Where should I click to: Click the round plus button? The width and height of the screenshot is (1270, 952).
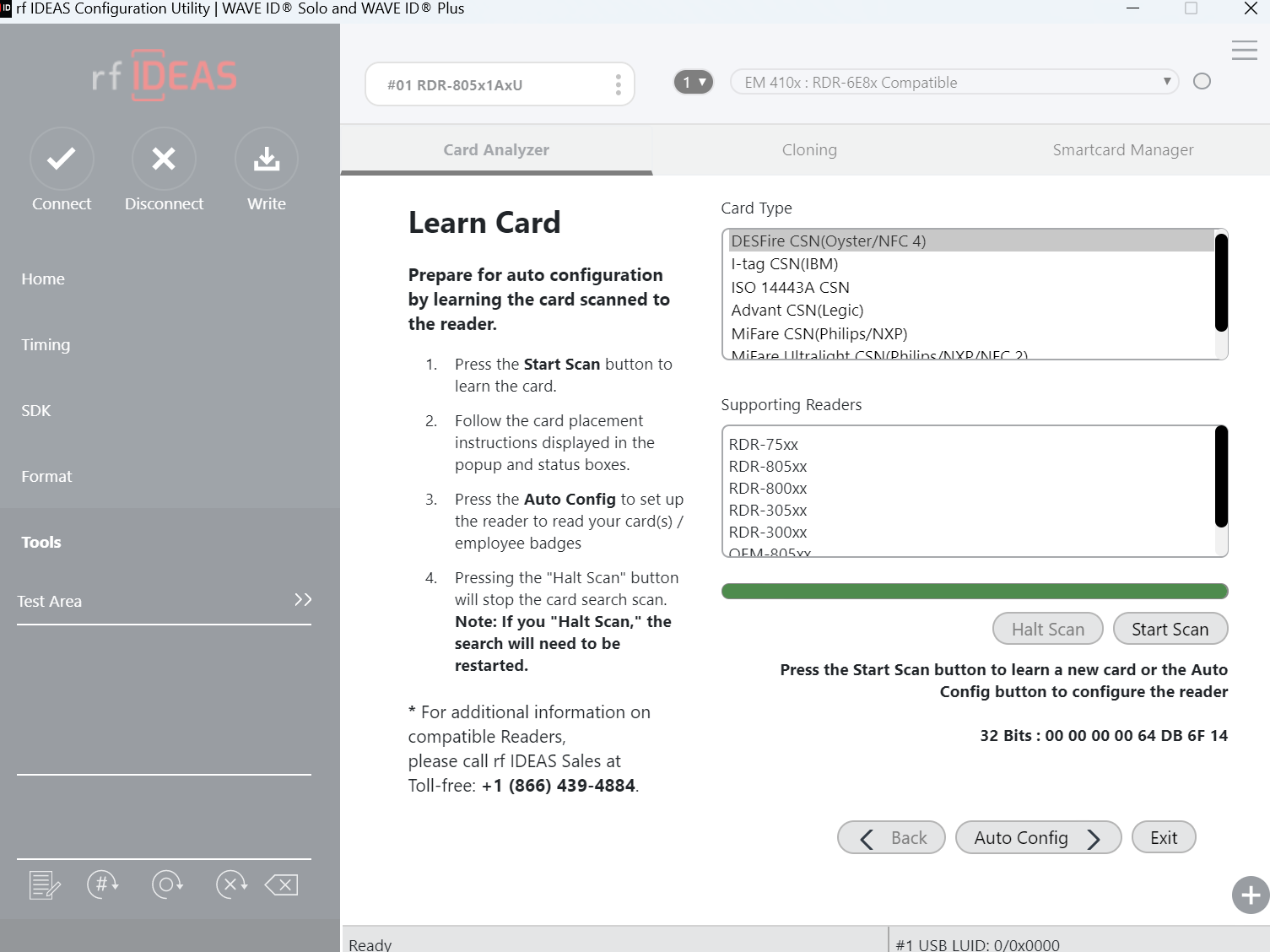(x=1250, y=895)
